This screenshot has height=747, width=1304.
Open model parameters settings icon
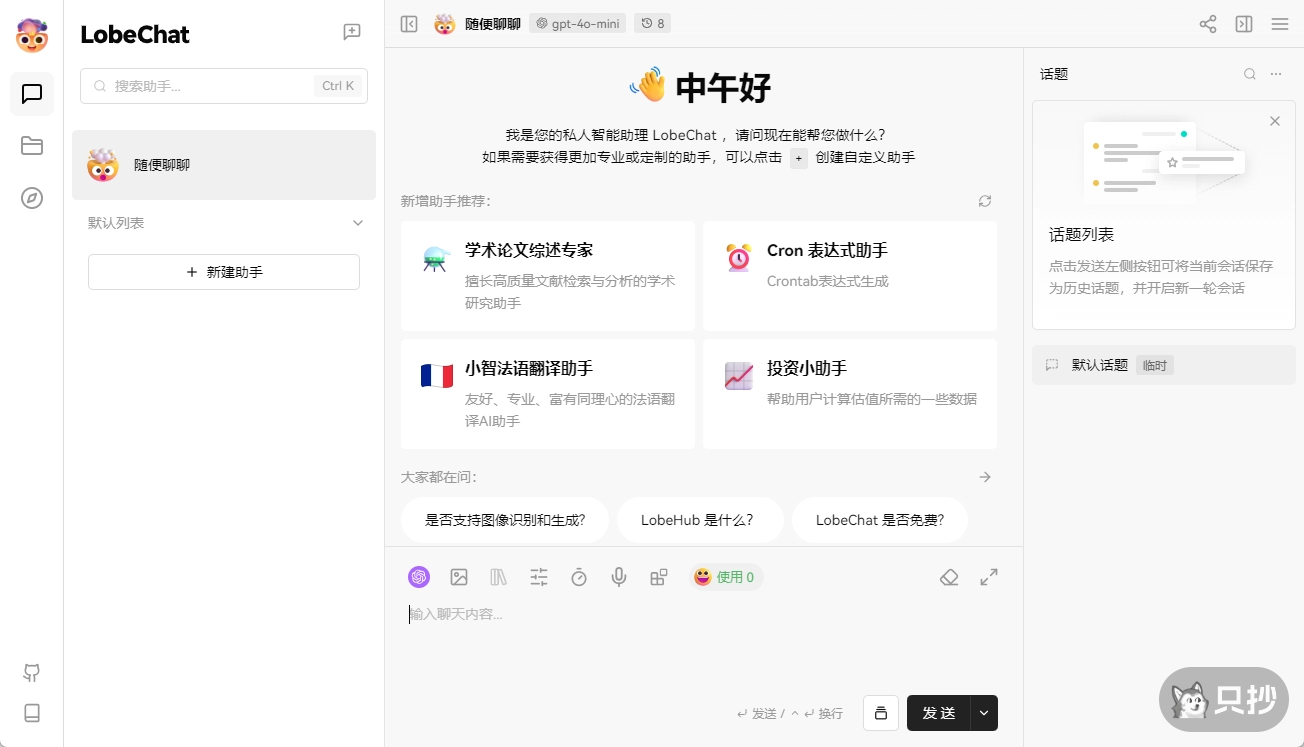[539, 577]
